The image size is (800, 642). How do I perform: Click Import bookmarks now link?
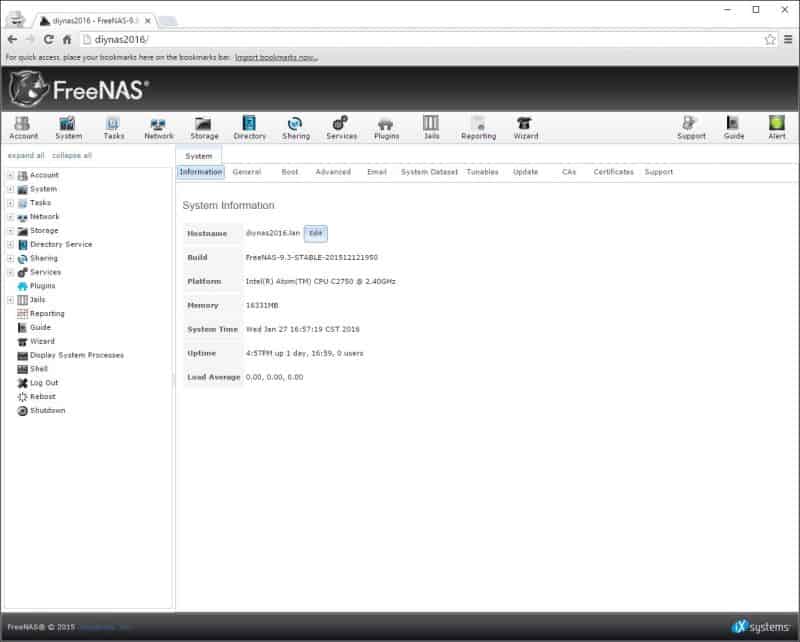(276, 57)
